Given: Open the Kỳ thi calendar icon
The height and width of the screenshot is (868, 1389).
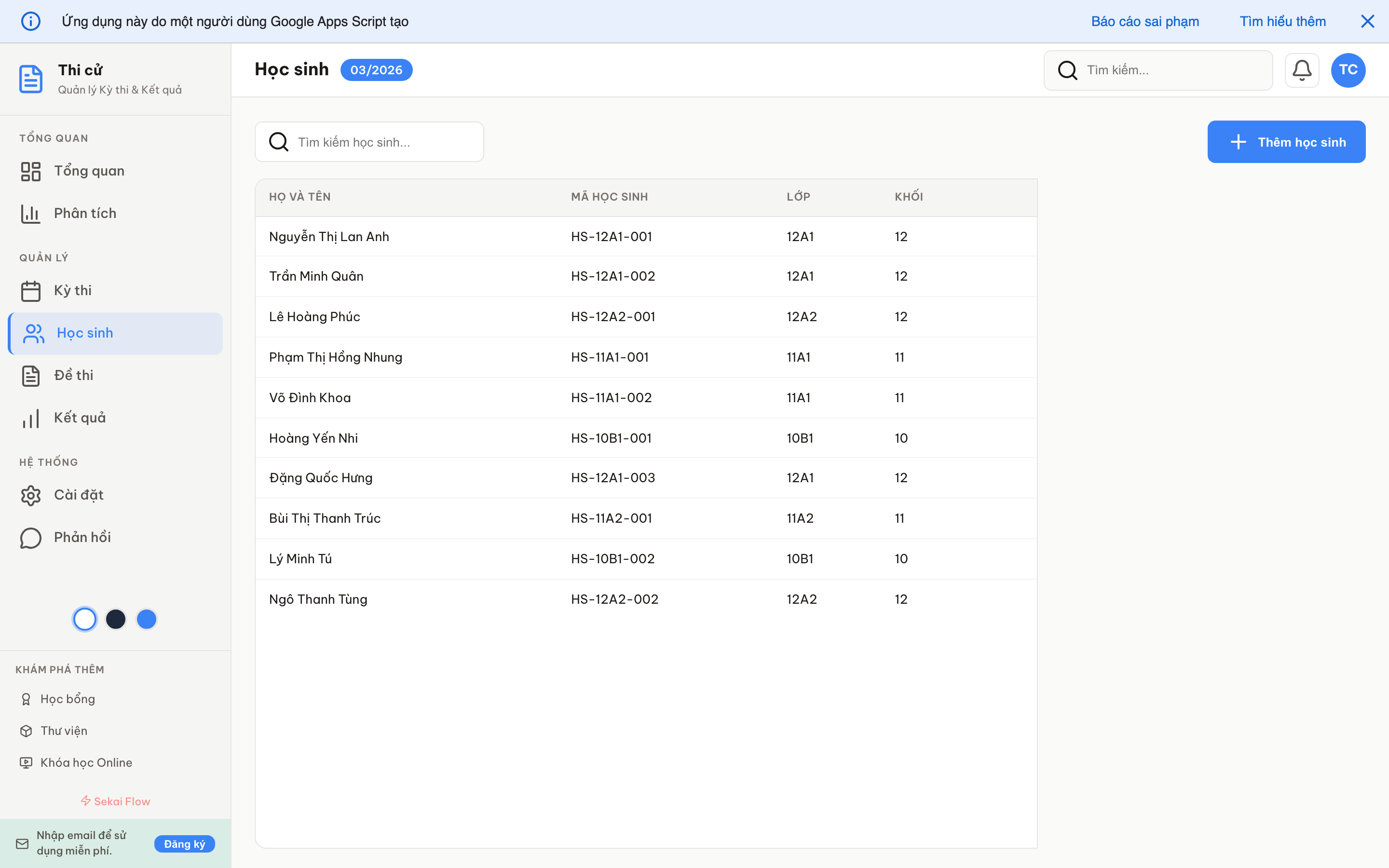Looking at the screenshot, I should (31, 290).
